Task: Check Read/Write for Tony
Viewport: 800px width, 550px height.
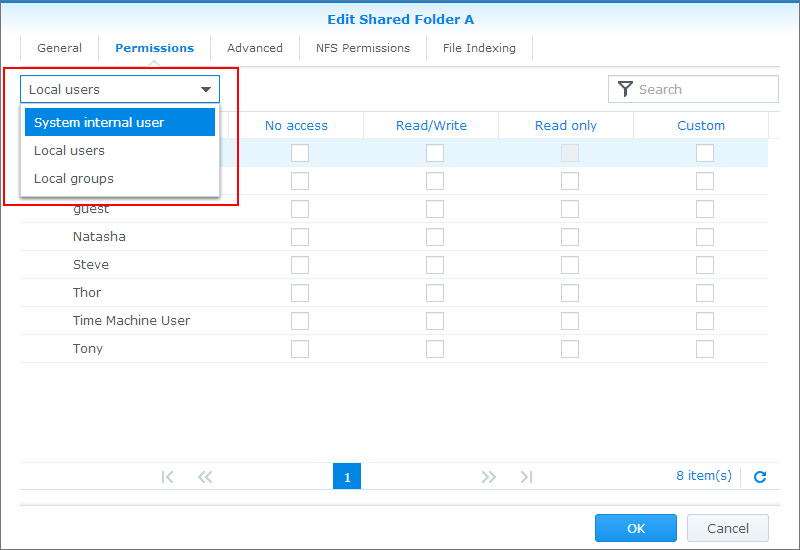Action: point(435,349)
